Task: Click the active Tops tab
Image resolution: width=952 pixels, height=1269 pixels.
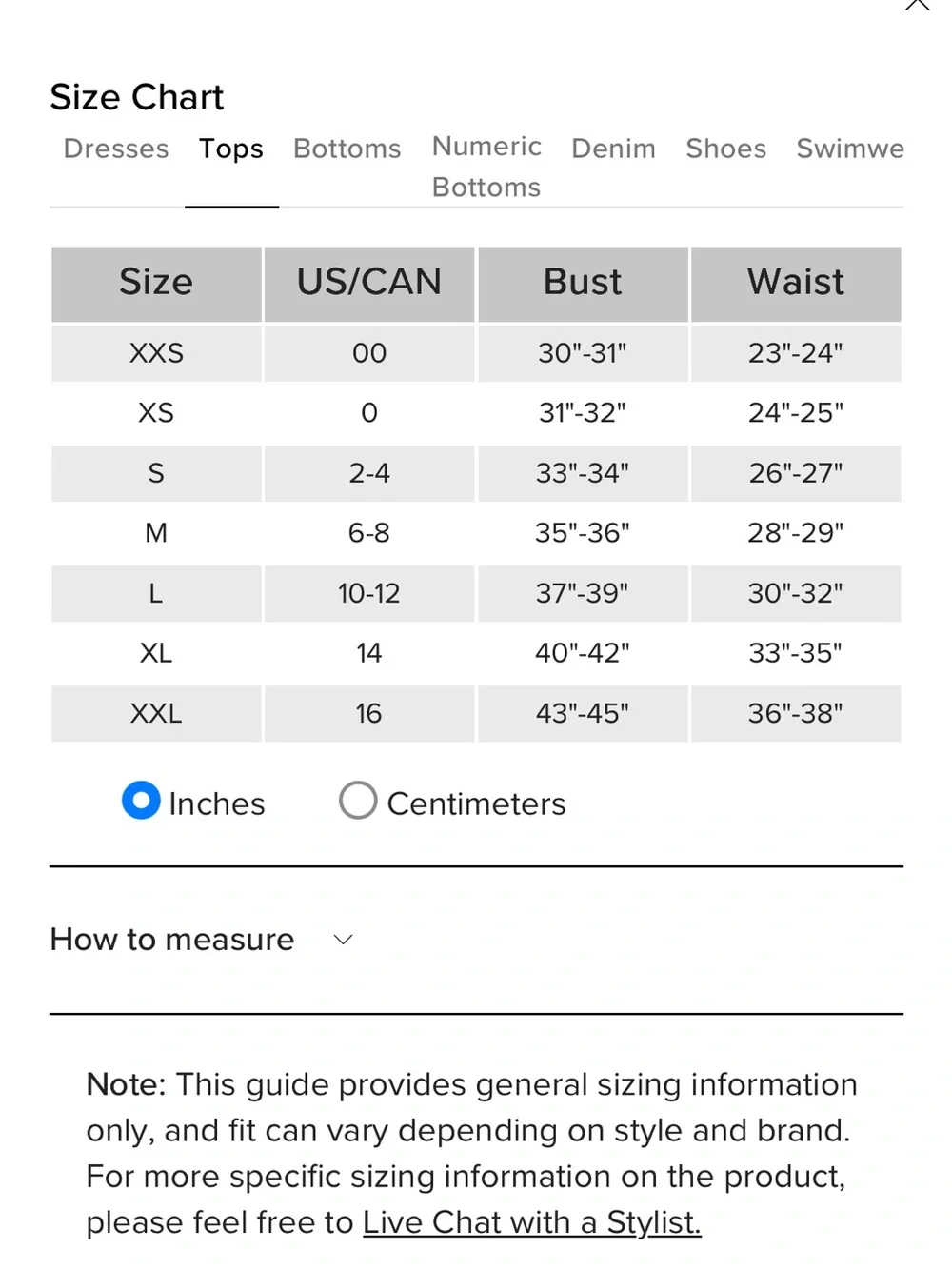Action: [x=231, y=149]
